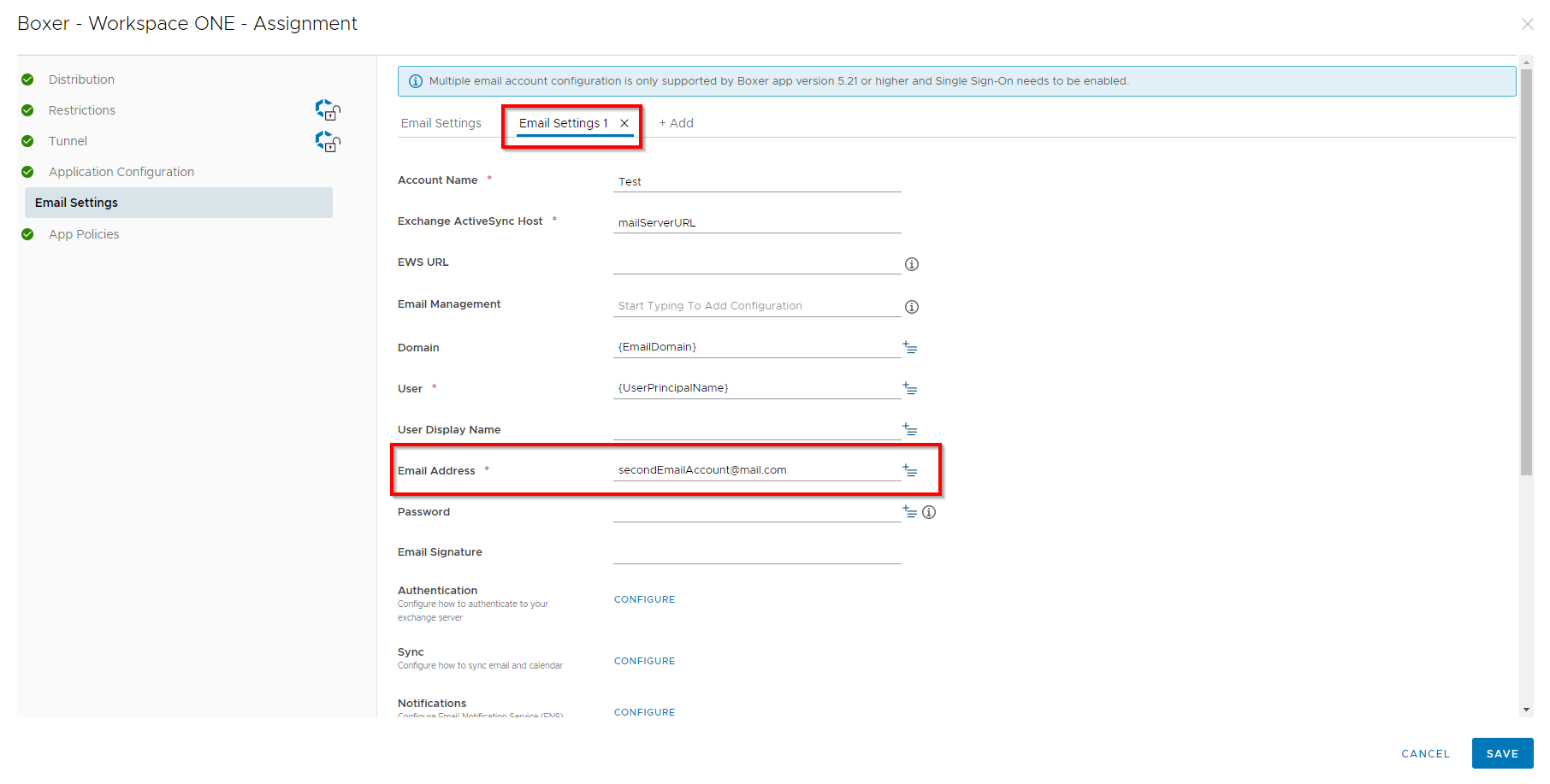This screenshot has height=784, width=1550.
Task: Open Distribution section in sidebar
Action: [x=81, y=80]
